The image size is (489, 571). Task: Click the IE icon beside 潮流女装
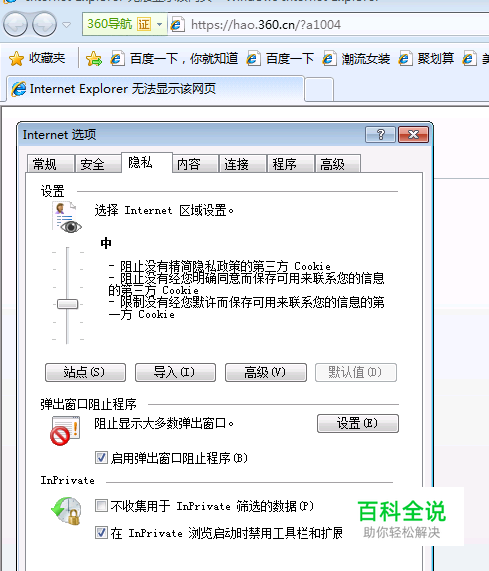[329, 58]
